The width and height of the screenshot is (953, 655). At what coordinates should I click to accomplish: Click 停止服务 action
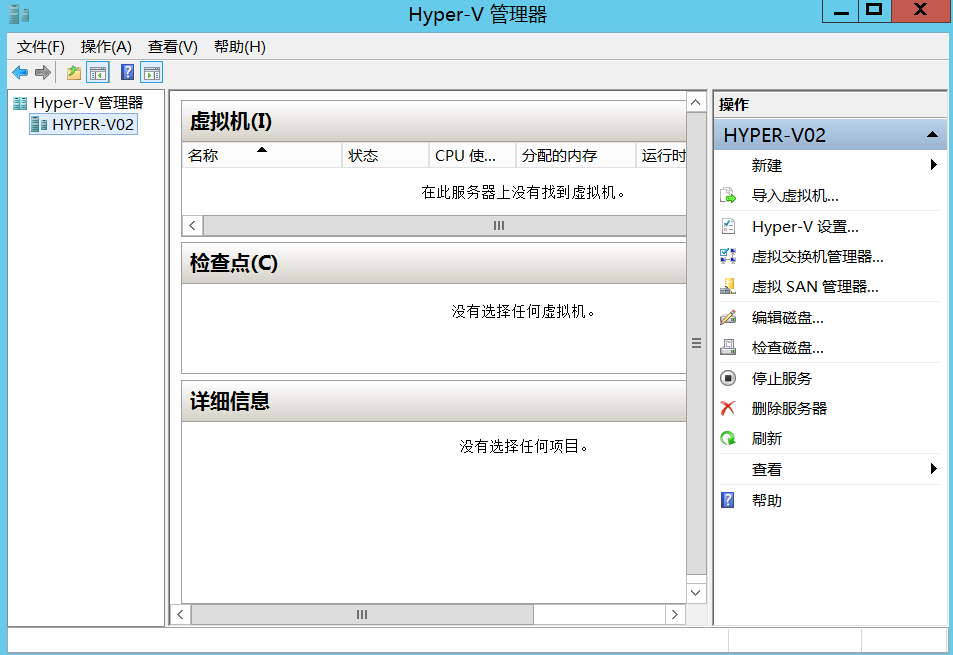pyautogui.click(x=782, y=378)
